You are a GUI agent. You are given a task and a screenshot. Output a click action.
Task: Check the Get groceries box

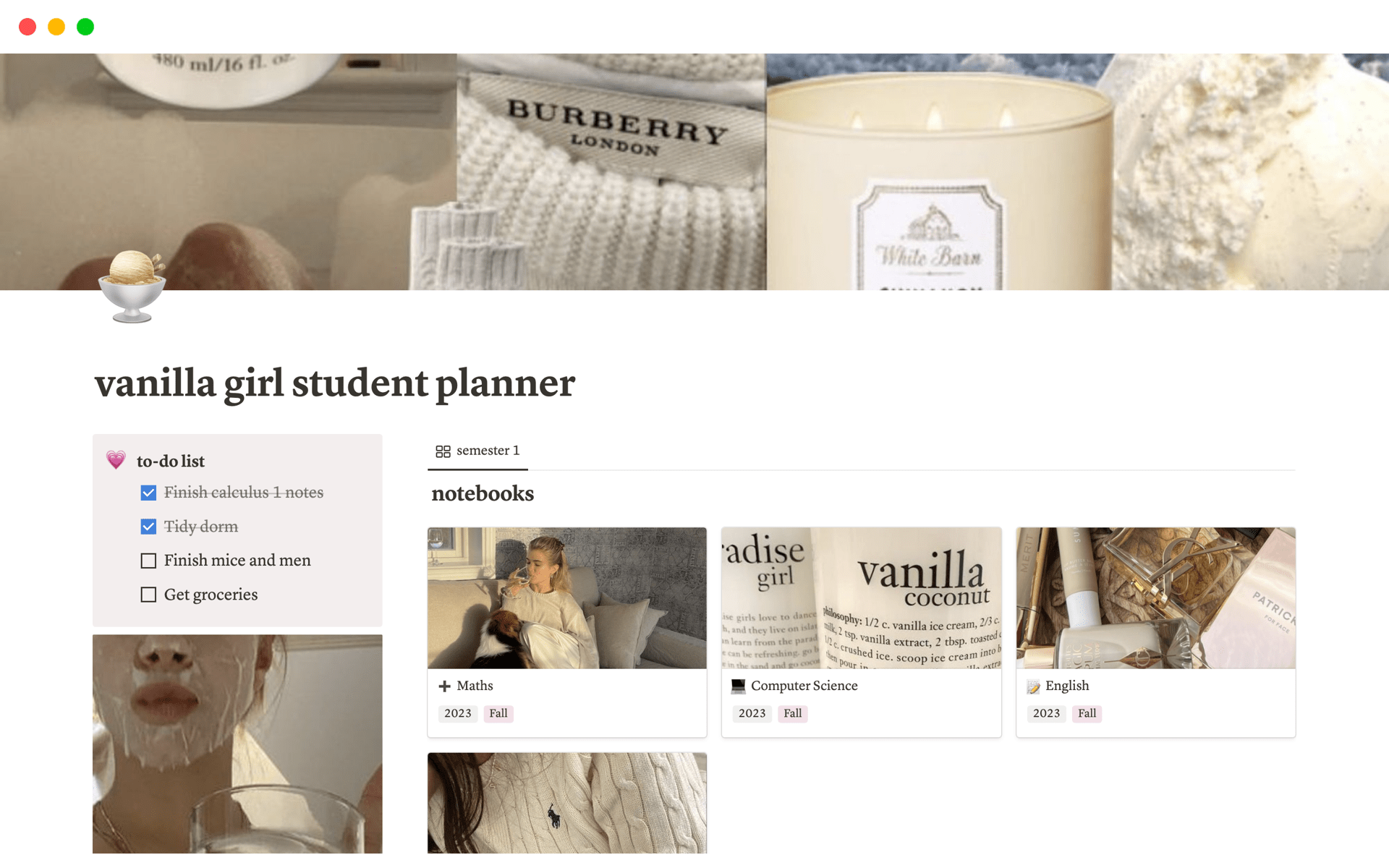pos(148,595)
